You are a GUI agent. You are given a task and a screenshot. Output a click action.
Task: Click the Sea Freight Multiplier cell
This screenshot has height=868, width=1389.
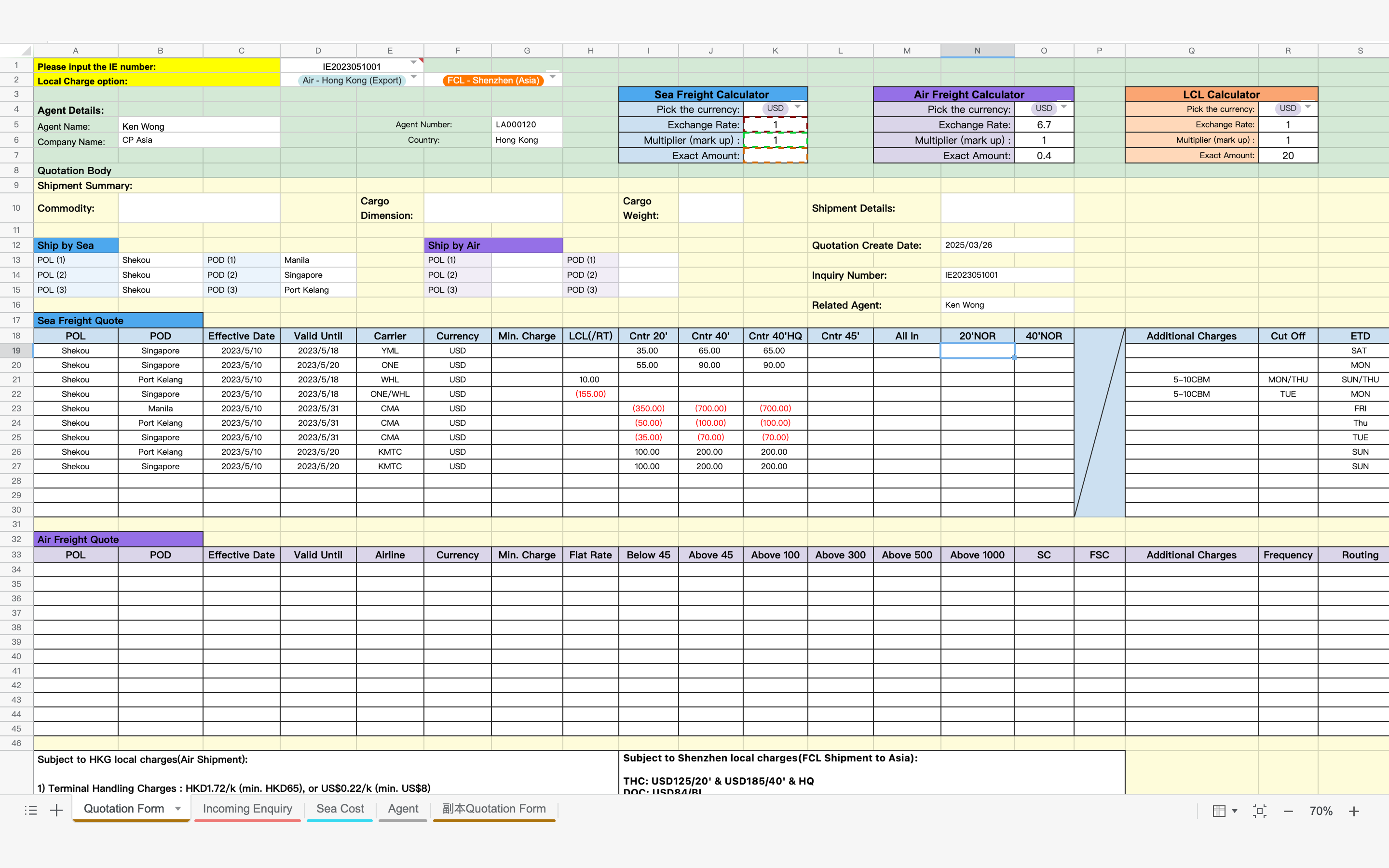click(x=776, y=140)
